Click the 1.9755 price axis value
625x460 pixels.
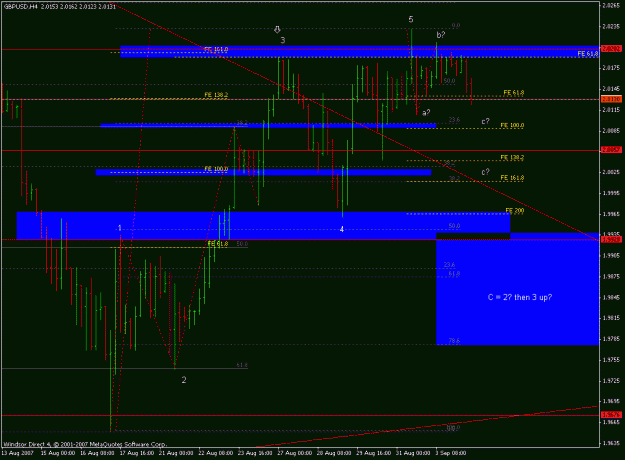tap(611, 360)
